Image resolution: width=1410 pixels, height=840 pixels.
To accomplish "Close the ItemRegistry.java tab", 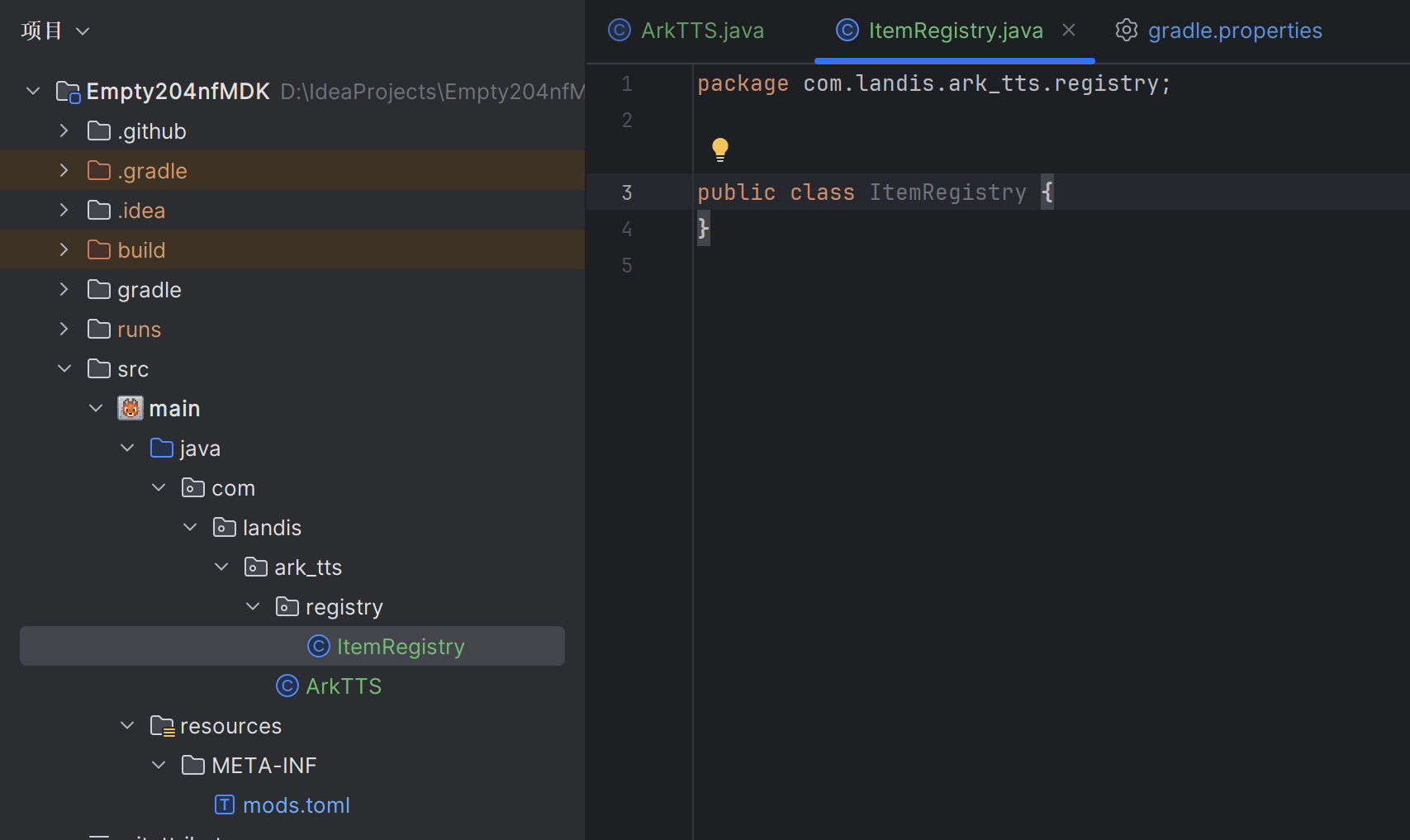I will point(1069,30).
